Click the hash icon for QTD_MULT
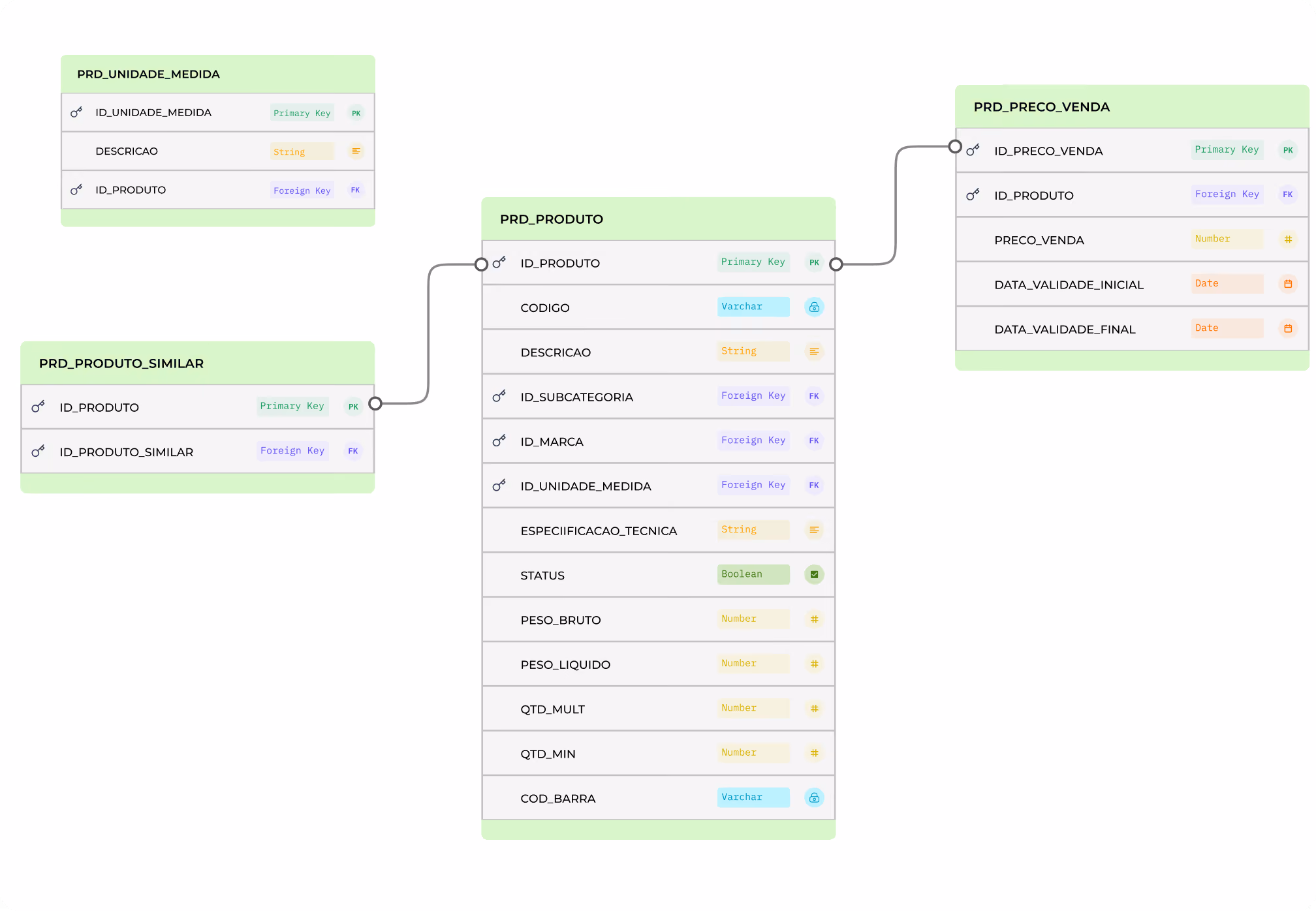This screenshot has width=1316, height=911. pos(814,708)
